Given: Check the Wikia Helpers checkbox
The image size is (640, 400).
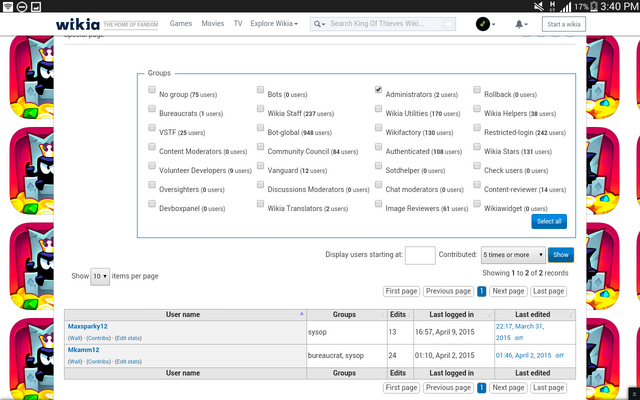Looking at the screenshot, I should pyautogui.click(x=477, y=109).
